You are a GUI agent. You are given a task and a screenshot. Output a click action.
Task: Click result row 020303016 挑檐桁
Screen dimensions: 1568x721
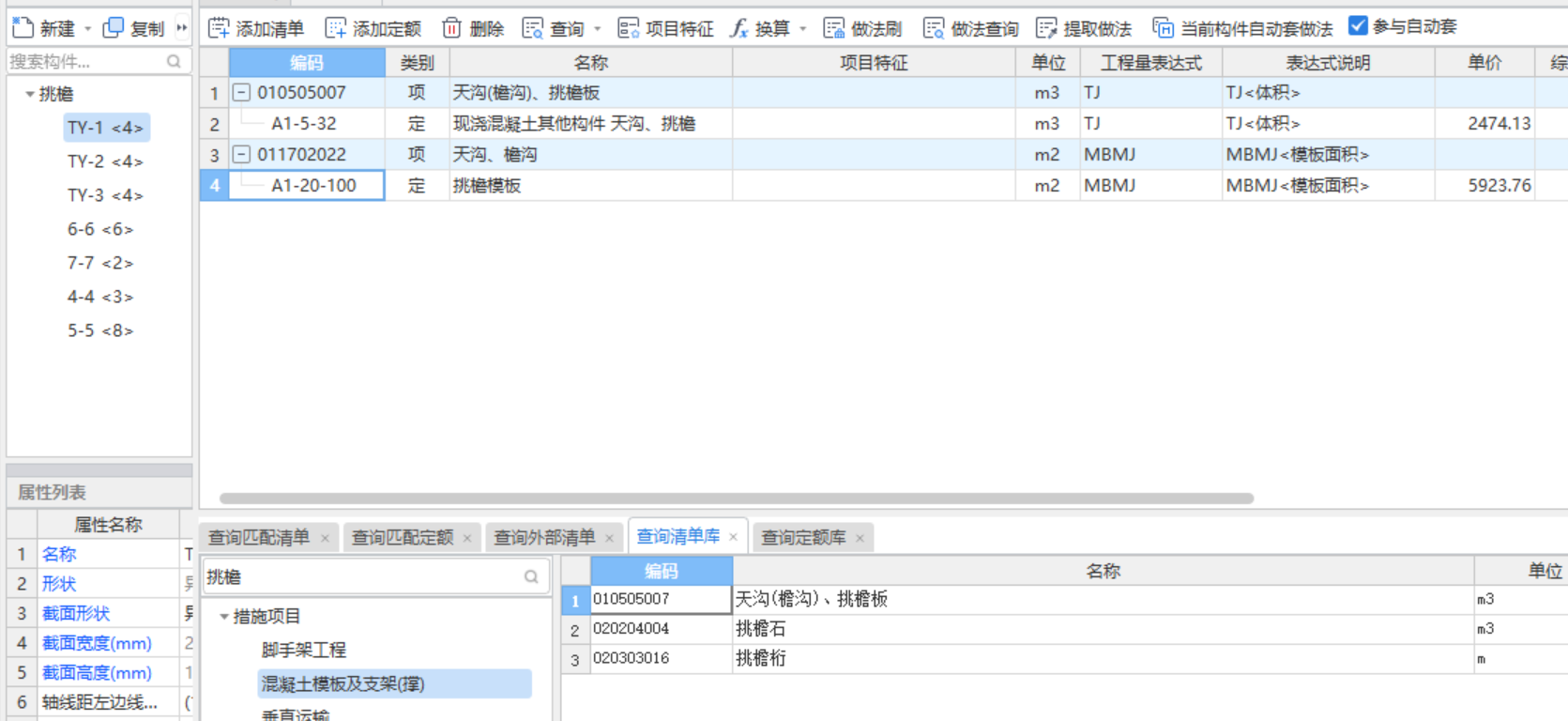1065,659
